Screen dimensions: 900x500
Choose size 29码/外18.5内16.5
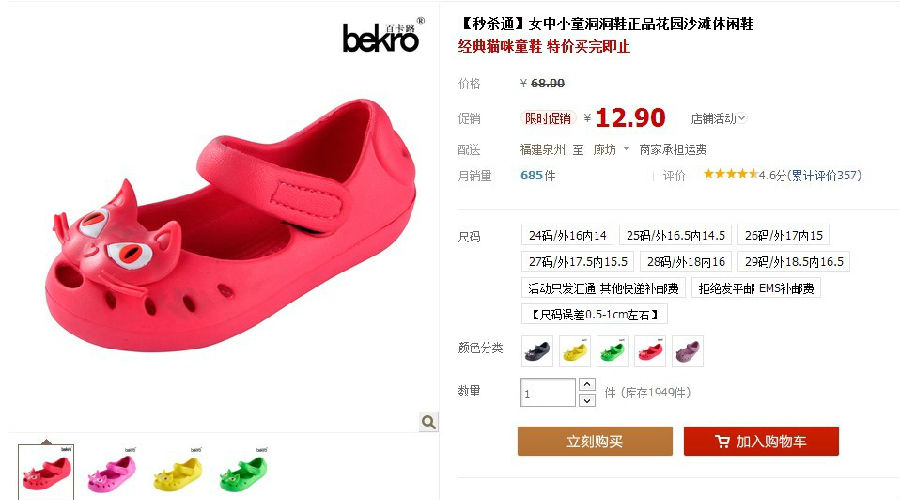tap(793, 262)
